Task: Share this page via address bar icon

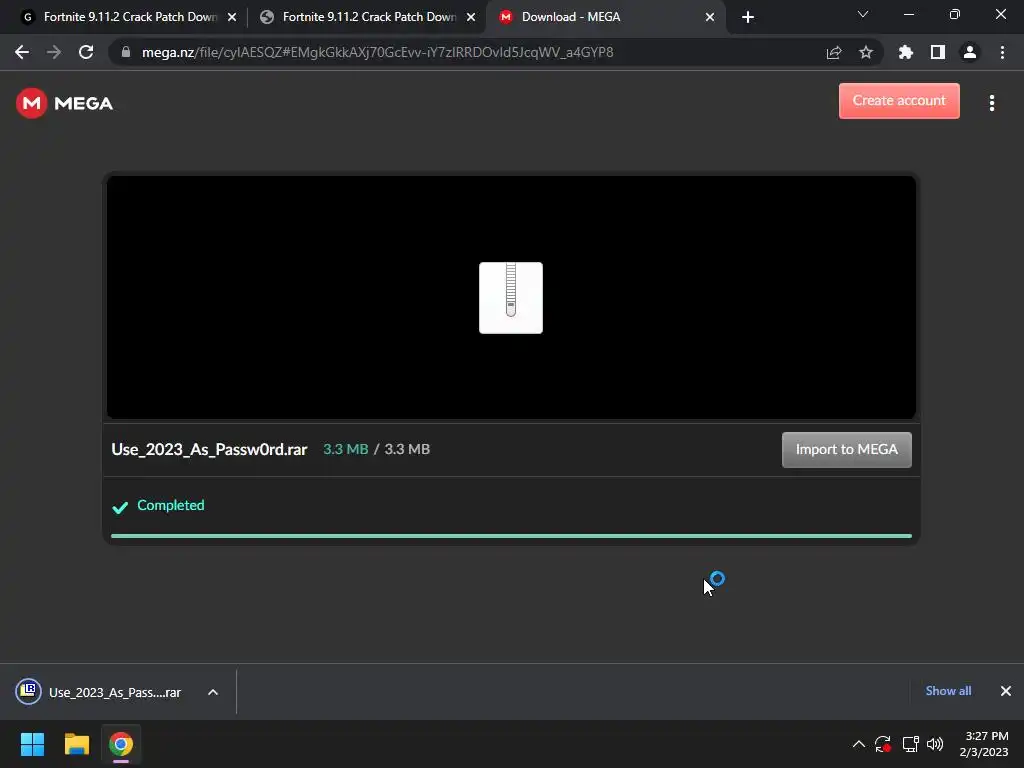Action: [834, 52]
